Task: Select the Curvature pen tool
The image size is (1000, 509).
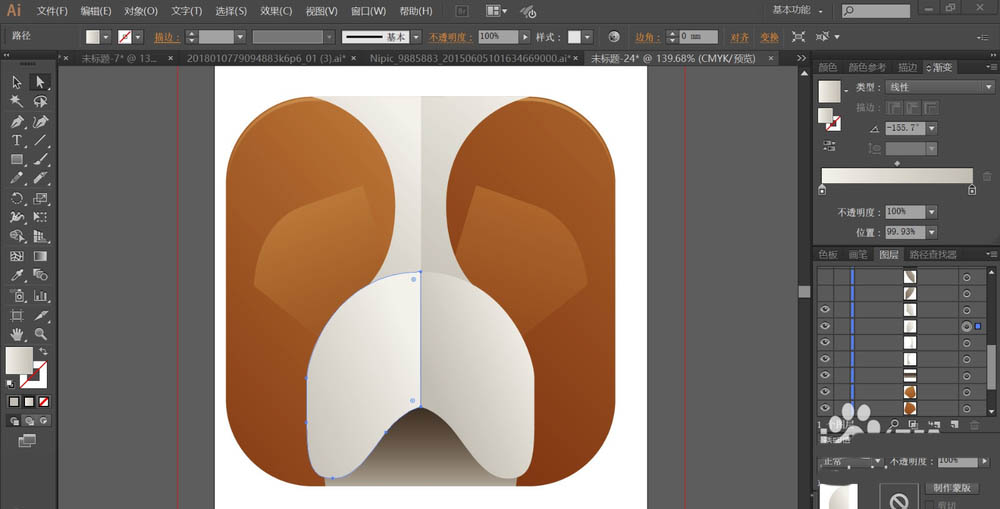Action: coord(40,121)
